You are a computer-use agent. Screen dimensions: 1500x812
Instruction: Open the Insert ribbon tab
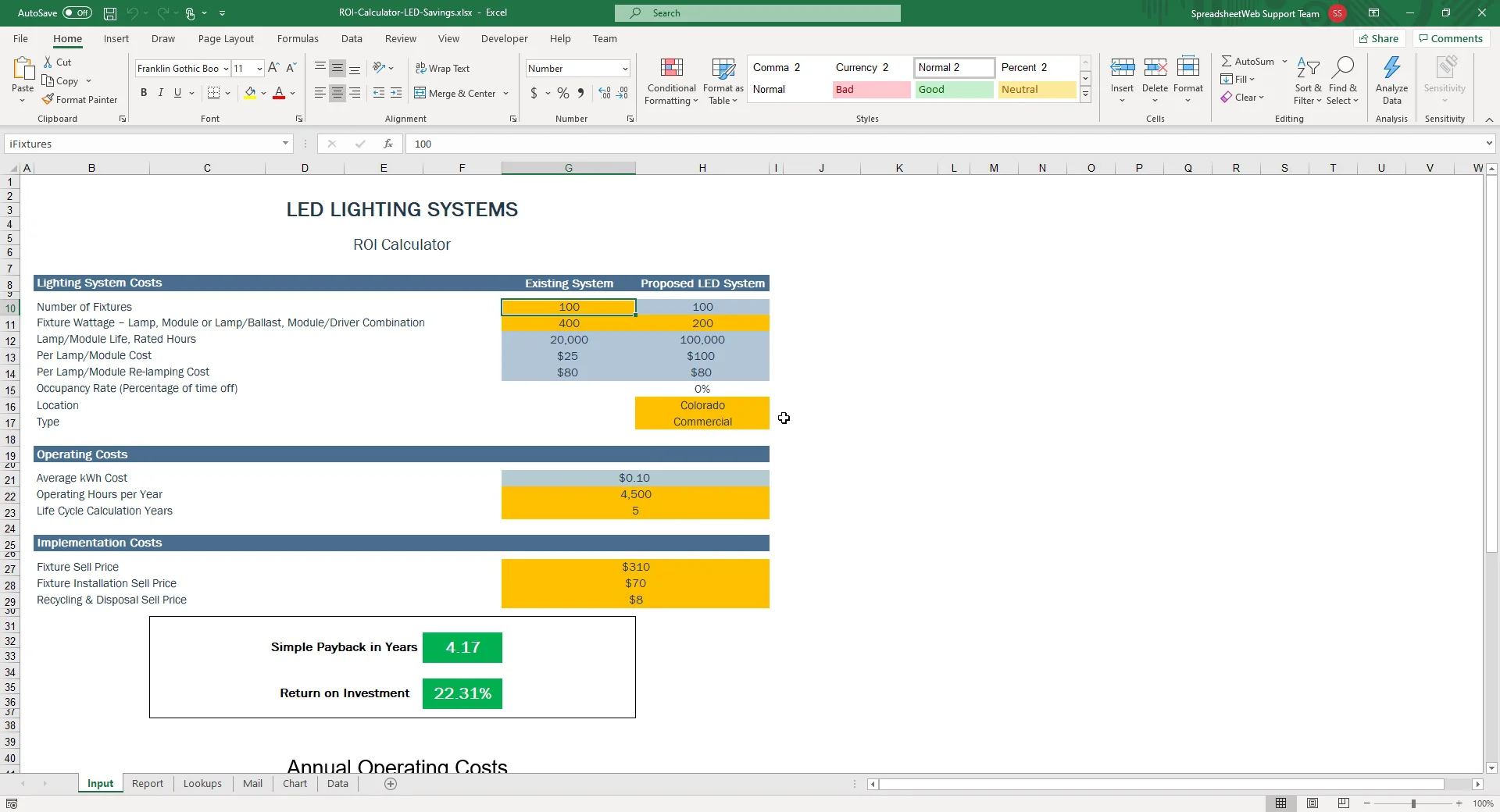116,39
